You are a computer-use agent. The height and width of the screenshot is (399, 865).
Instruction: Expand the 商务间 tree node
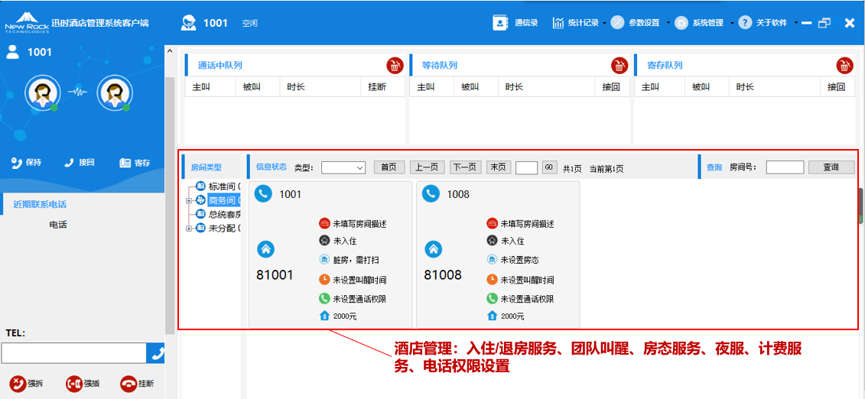(189, 200)
